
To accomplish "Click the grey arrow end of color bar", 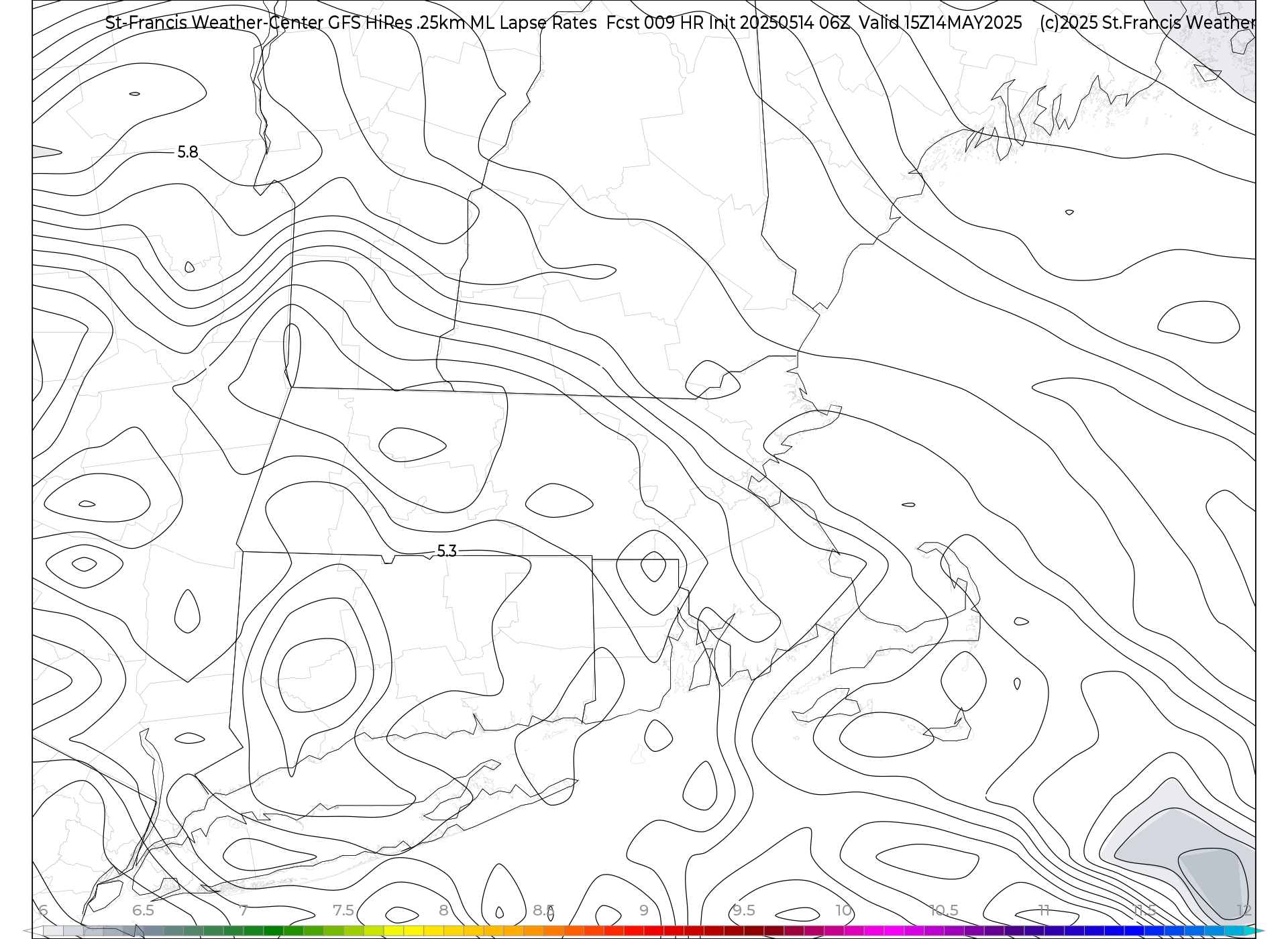I will pos(33,931).
